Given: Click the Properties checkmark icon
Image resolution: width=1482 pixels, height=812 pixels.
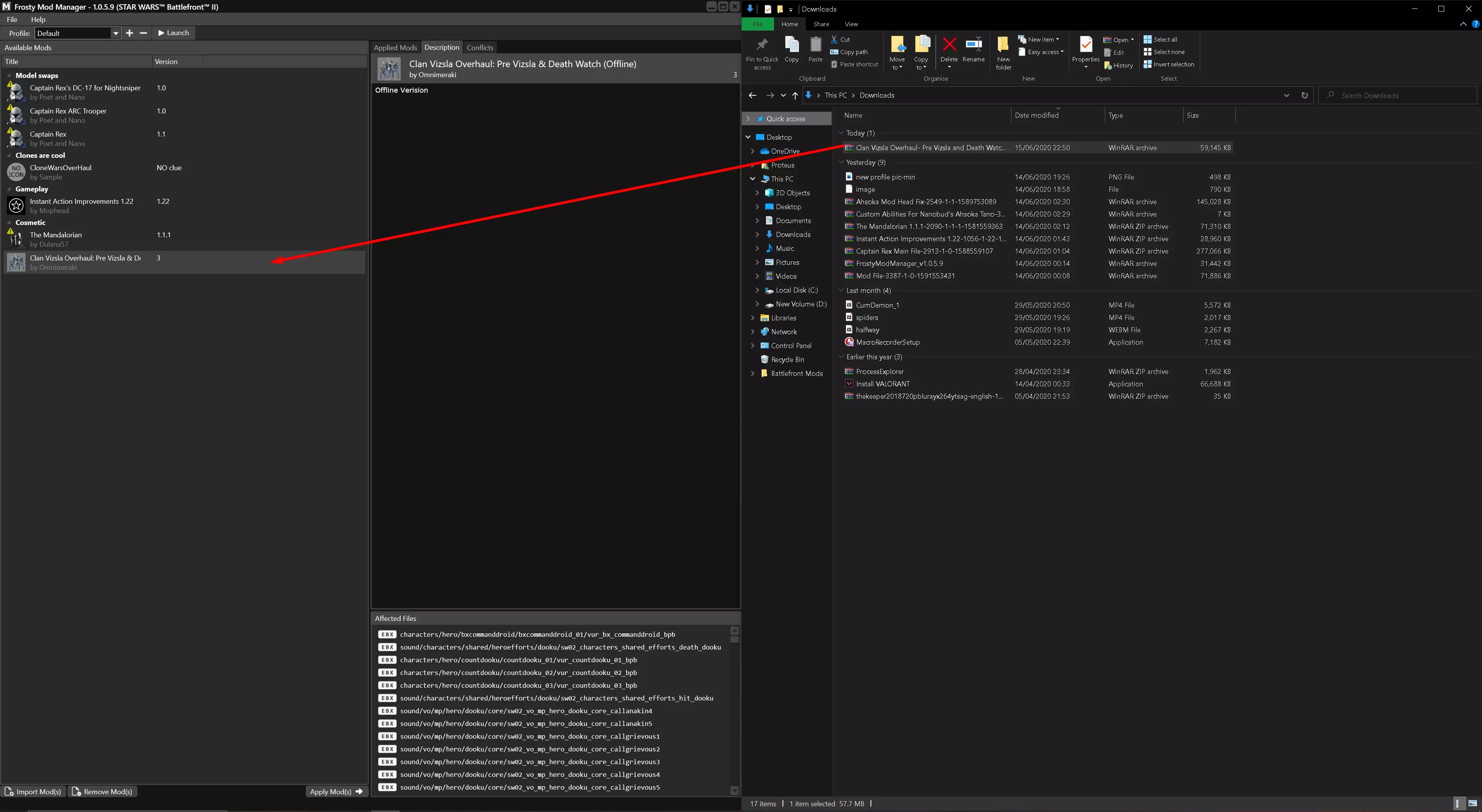Looking at the screenshot, I should [1086, 44].
